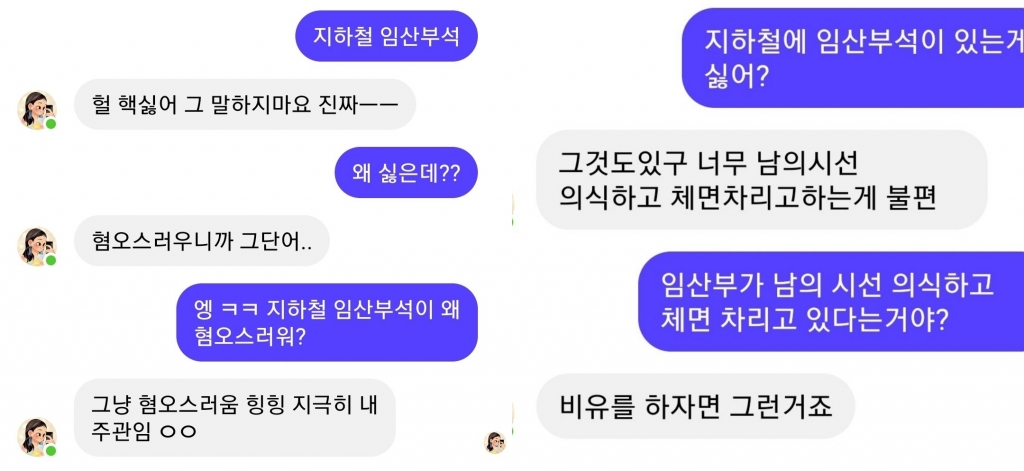Click green online dot by '혐오스러우니까' avatar
1024x471 pixels.
[51, 260]
